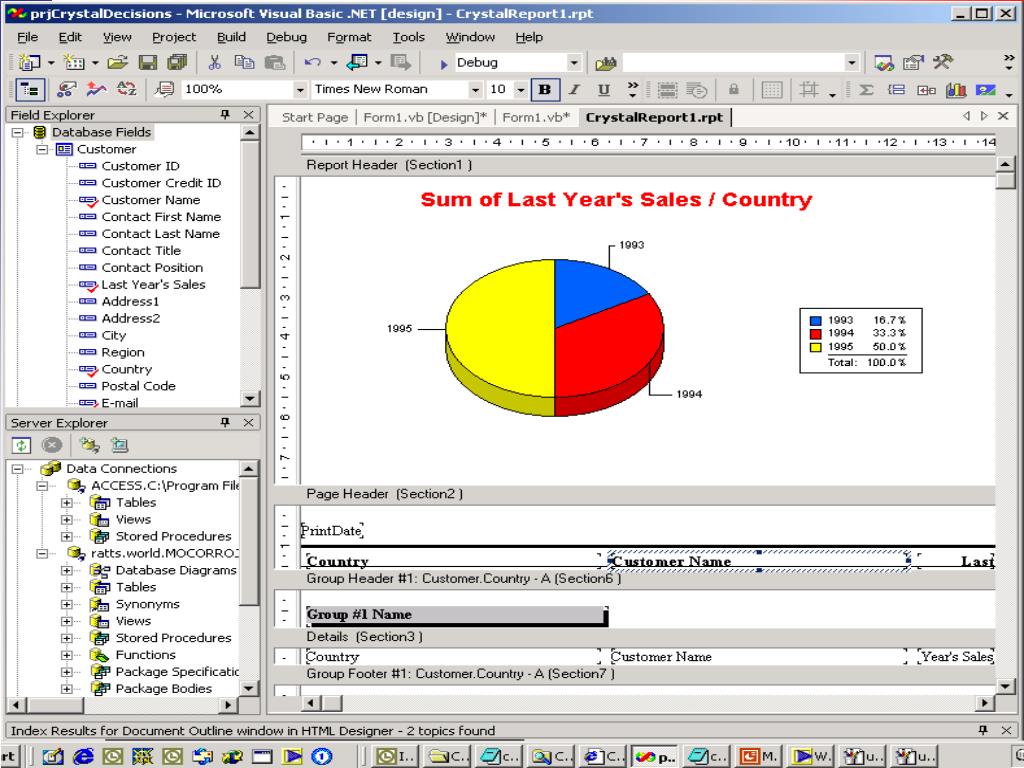
Task: Click the Paste clipboard icon
Action: click(274, 63)
